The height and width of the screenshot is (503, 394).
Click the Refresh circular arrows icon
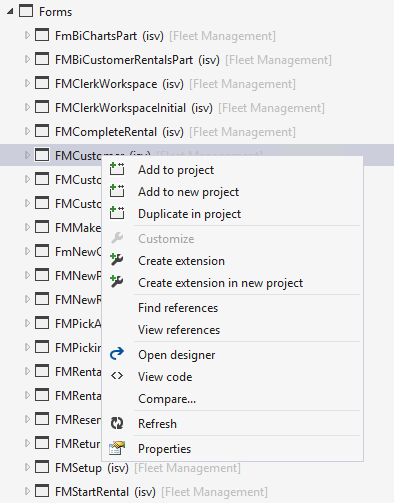[117, 423]
